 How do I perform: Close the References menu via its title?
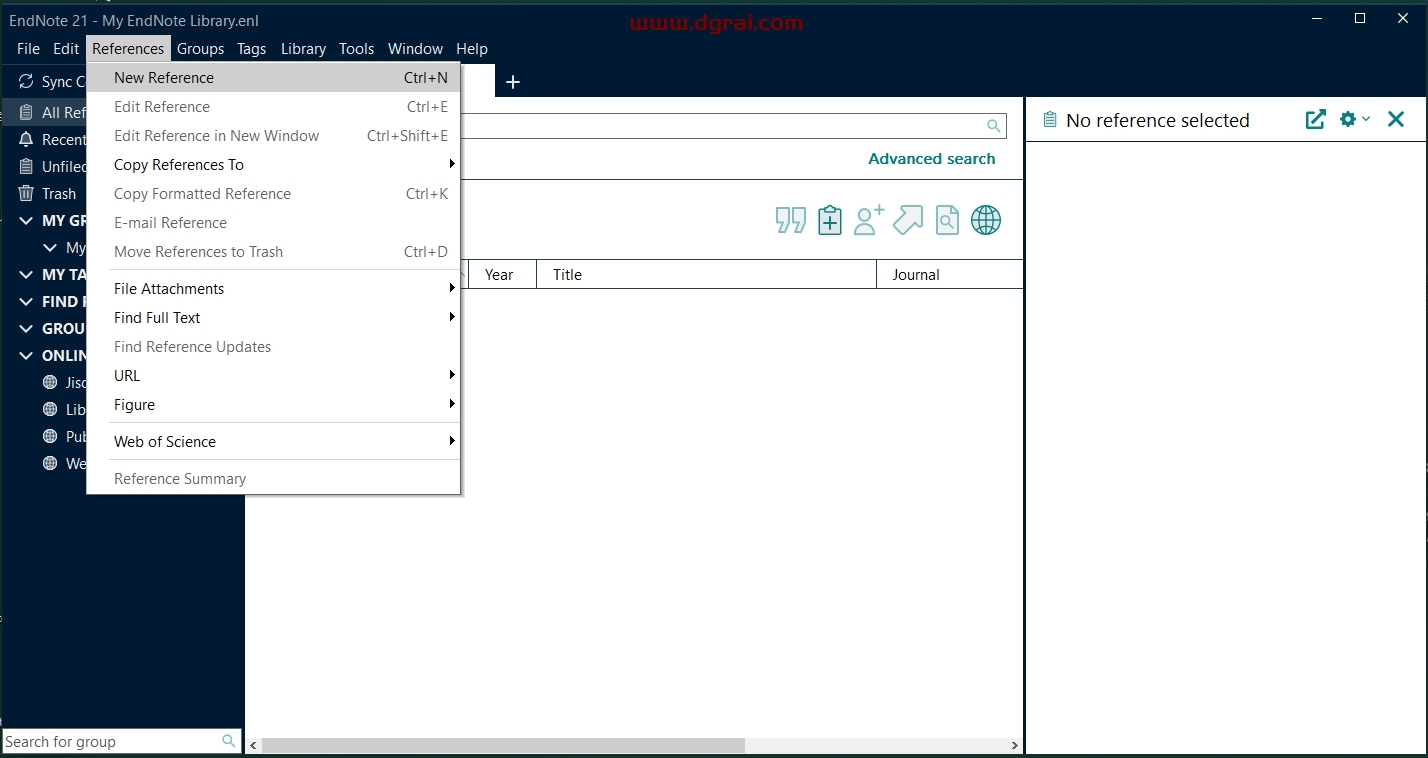pyautogui.click(x=128, y=48)
